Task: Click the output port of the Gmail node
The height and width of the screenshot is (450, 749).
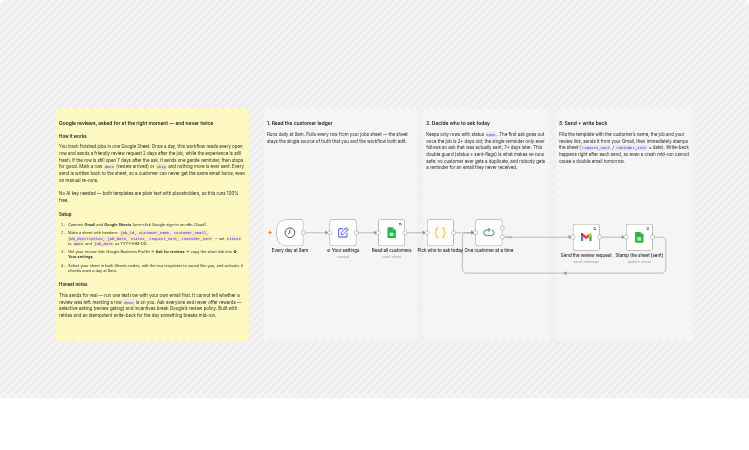Action: coord(599,237)
